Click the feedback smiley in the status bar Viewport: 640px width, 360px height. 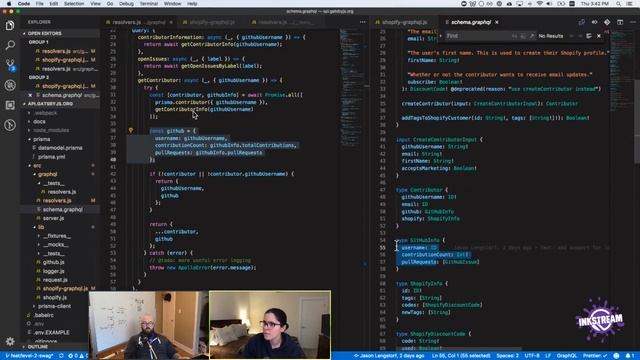[616, 356]
